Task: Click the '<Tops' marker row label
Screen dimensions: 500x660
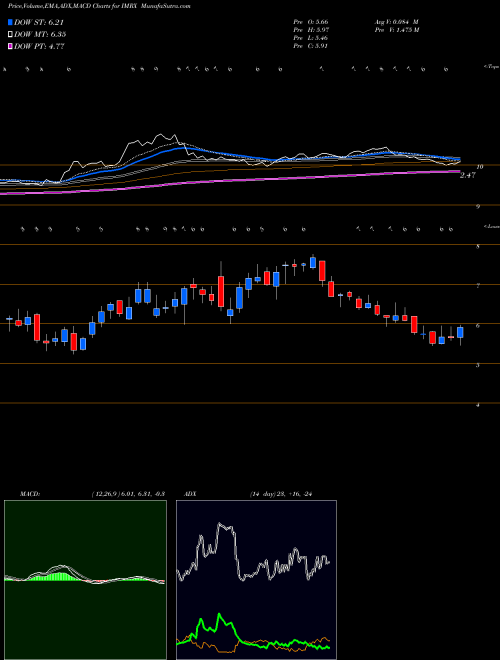Action: point(491,67)
